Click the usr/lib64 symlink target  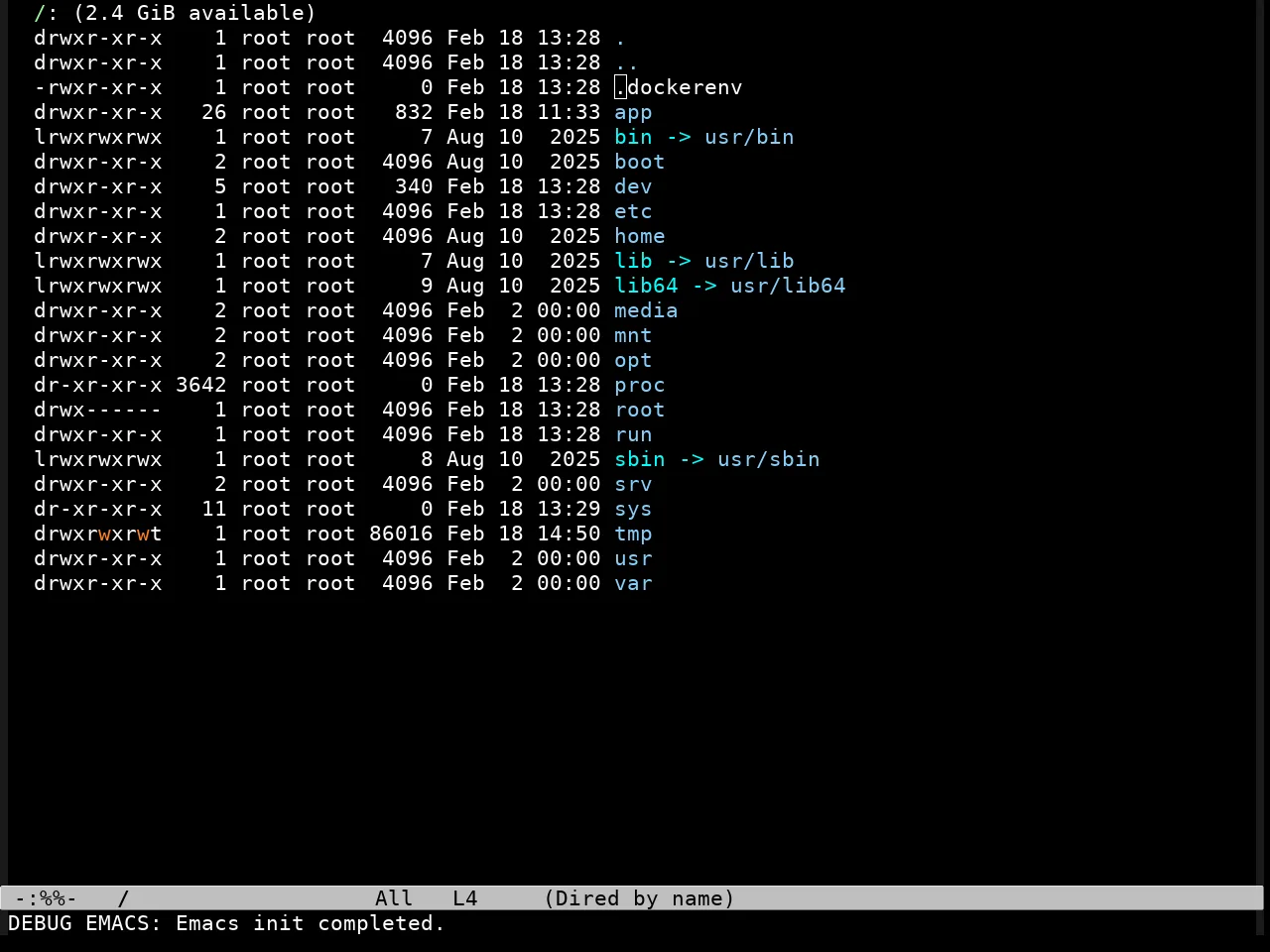pyautogui.click(x=788, y=286)
